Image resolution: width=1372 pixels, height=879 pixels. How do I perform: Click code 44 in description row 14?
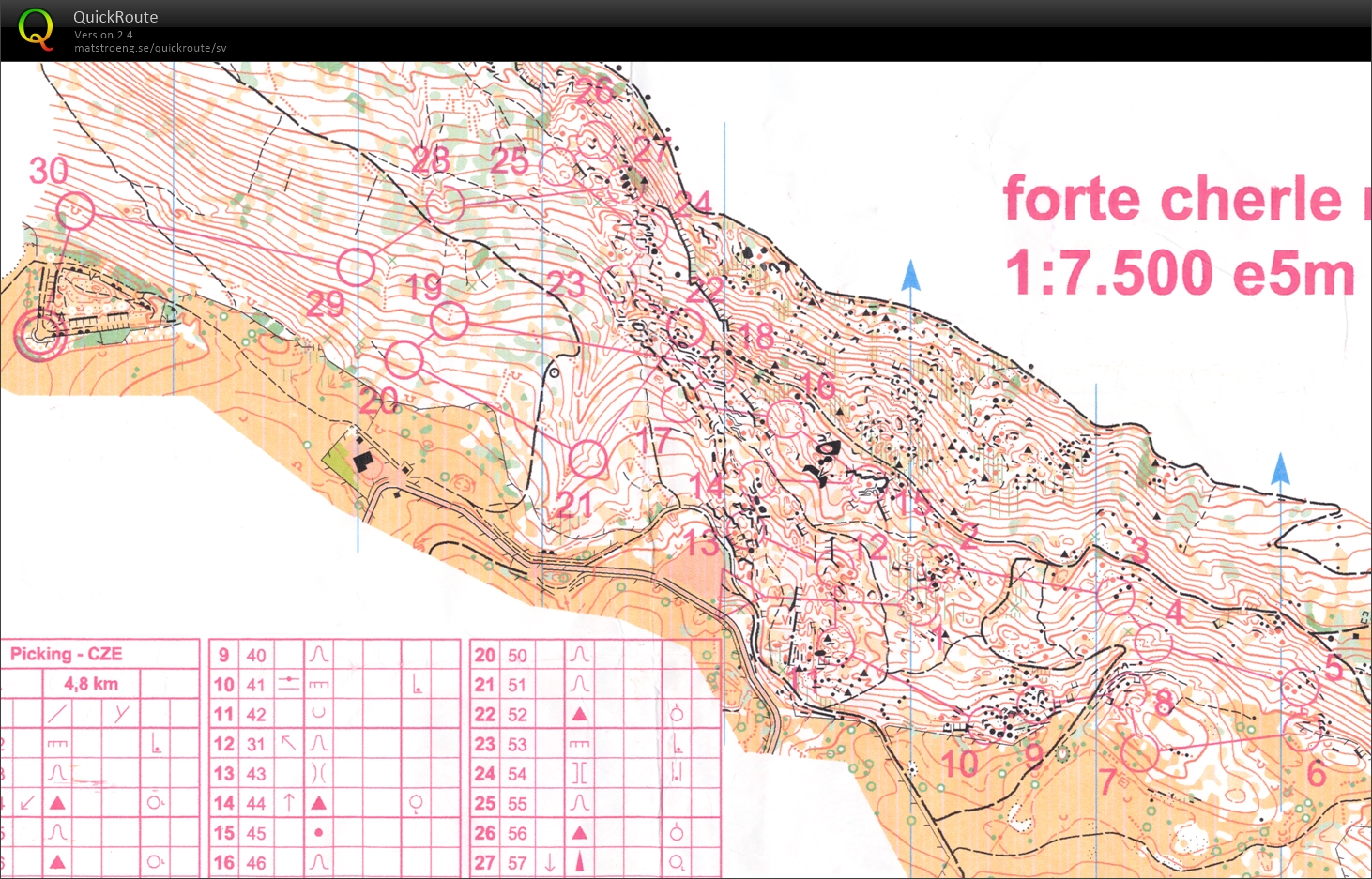click(x=256, y=804)
